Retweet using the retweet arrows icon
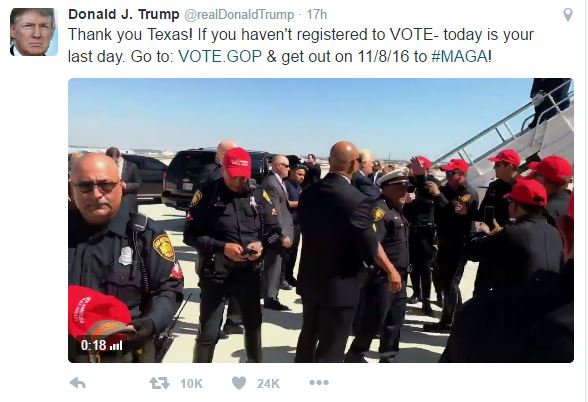This screenshot has height=402, width=588. 159,383
